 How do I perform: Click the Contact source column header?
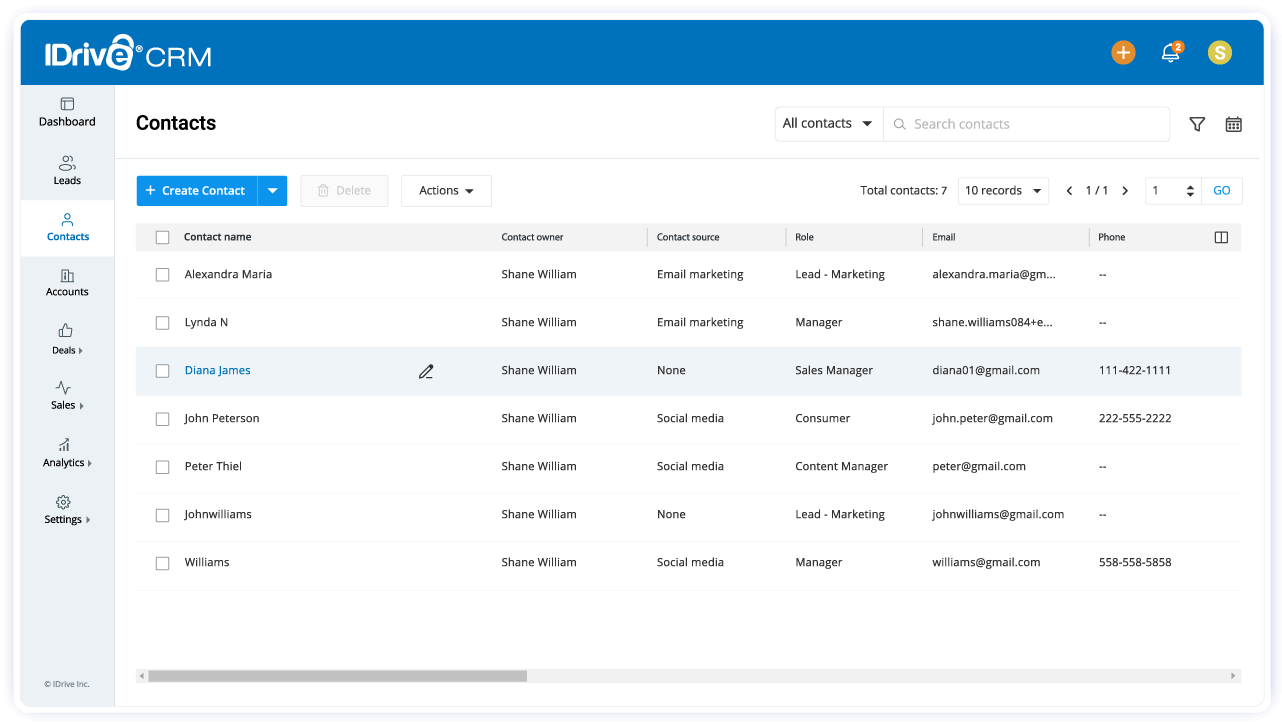(x=688, y=237)
